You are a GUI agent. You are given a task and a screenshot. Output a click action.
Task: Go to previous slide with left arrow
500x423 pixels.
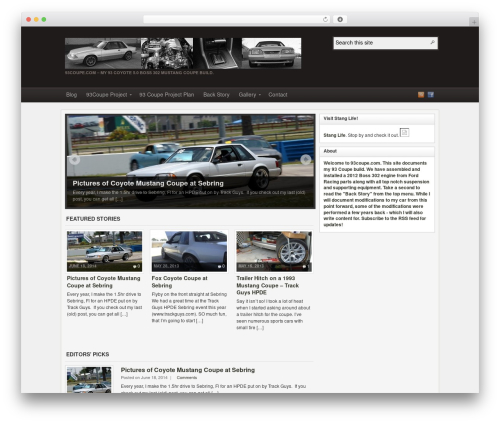(x=75, y=160)
